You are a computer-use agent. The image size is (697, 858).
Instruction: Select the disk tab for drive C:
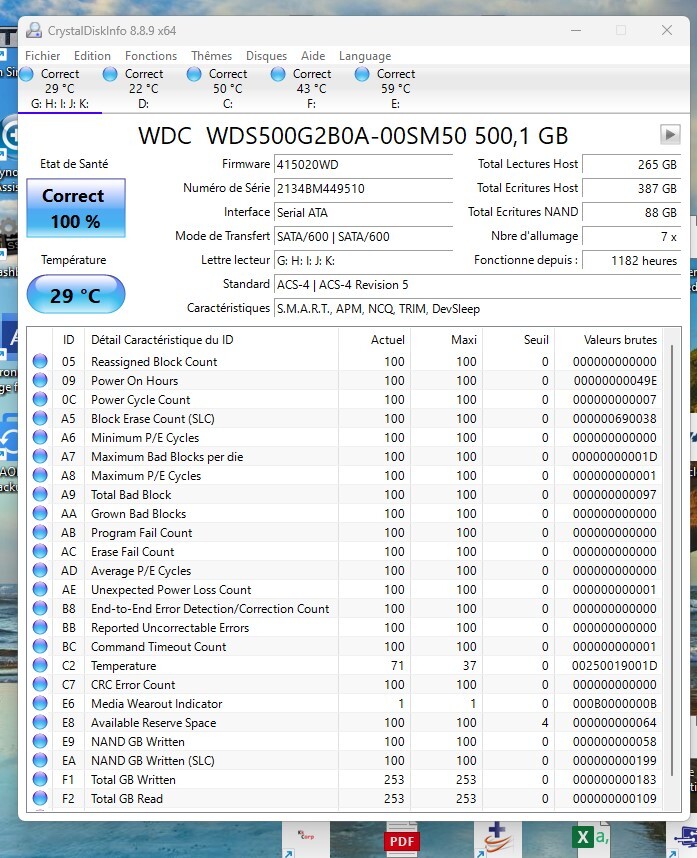click(228, 89)
